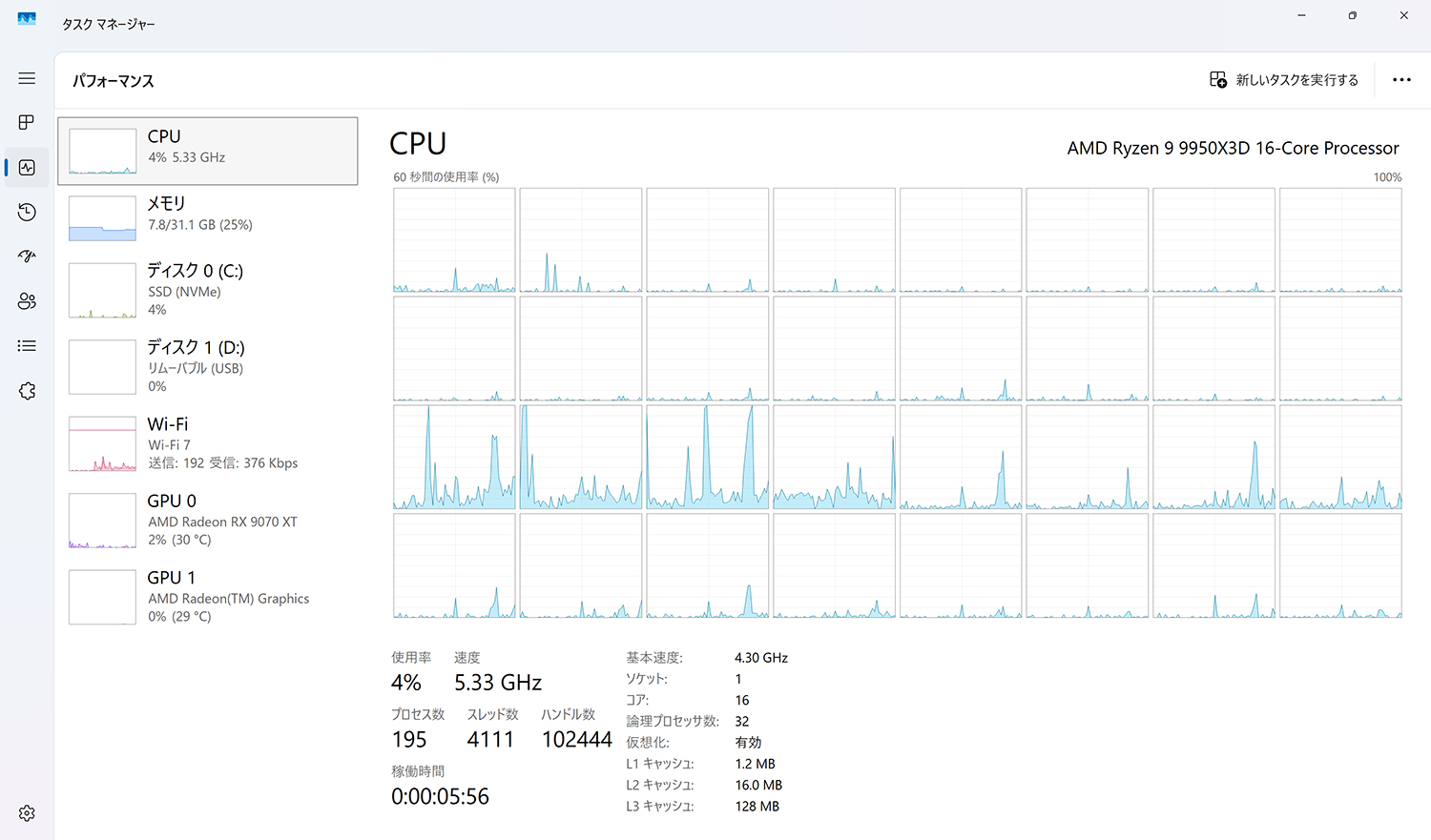This screenshot has width=1431, height=840.
Task: Open the App history page icon
Action: [27, 212]
